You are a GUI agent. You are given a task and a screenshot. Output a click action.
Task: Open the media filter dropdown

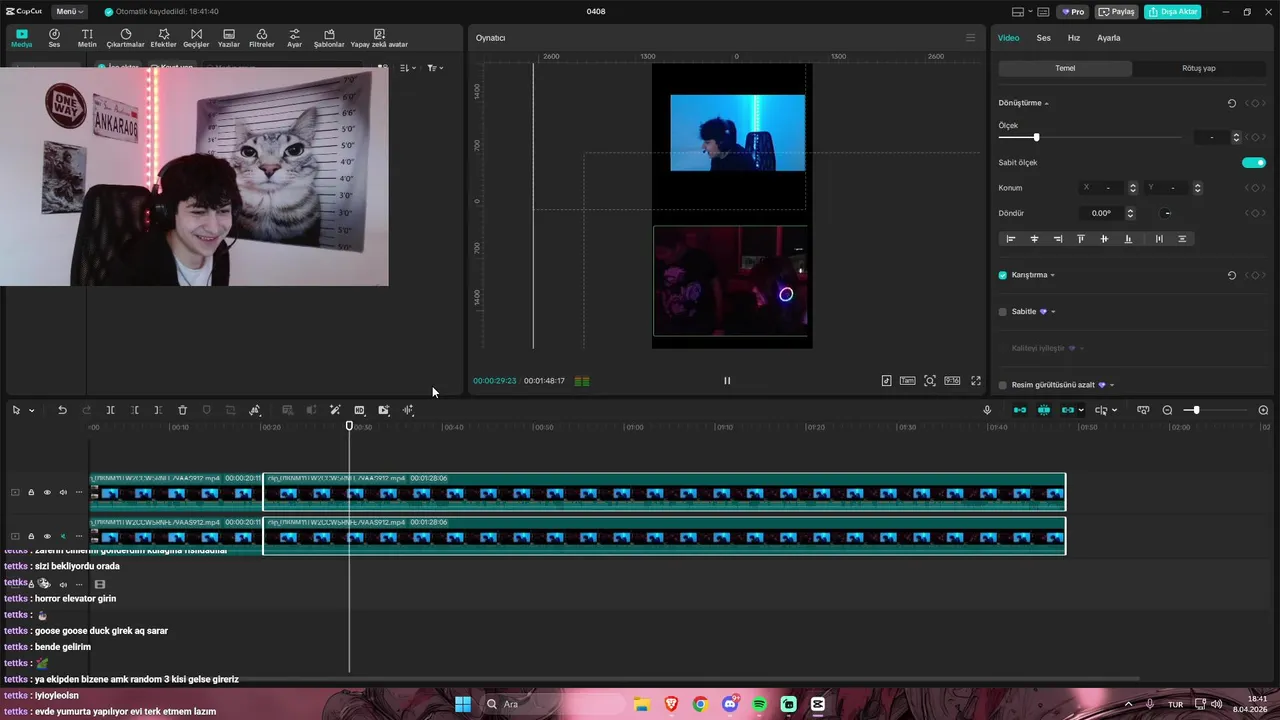pyautogui.click(x=435, y=68)
